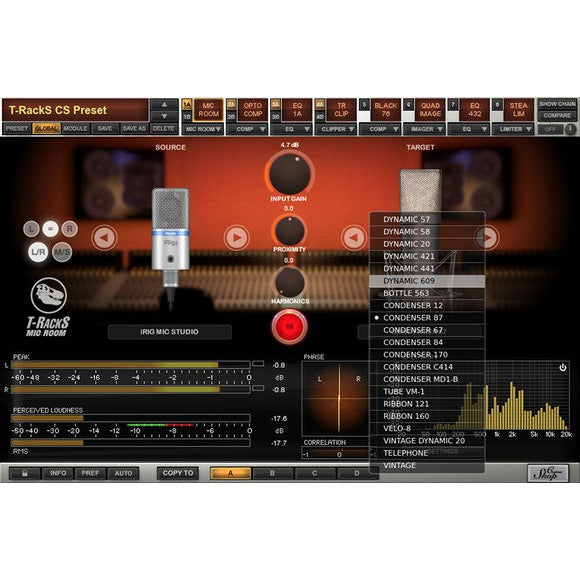Select the QUAD IMAGE module slot
Screen dimensions: 580x580
(430, 110)
